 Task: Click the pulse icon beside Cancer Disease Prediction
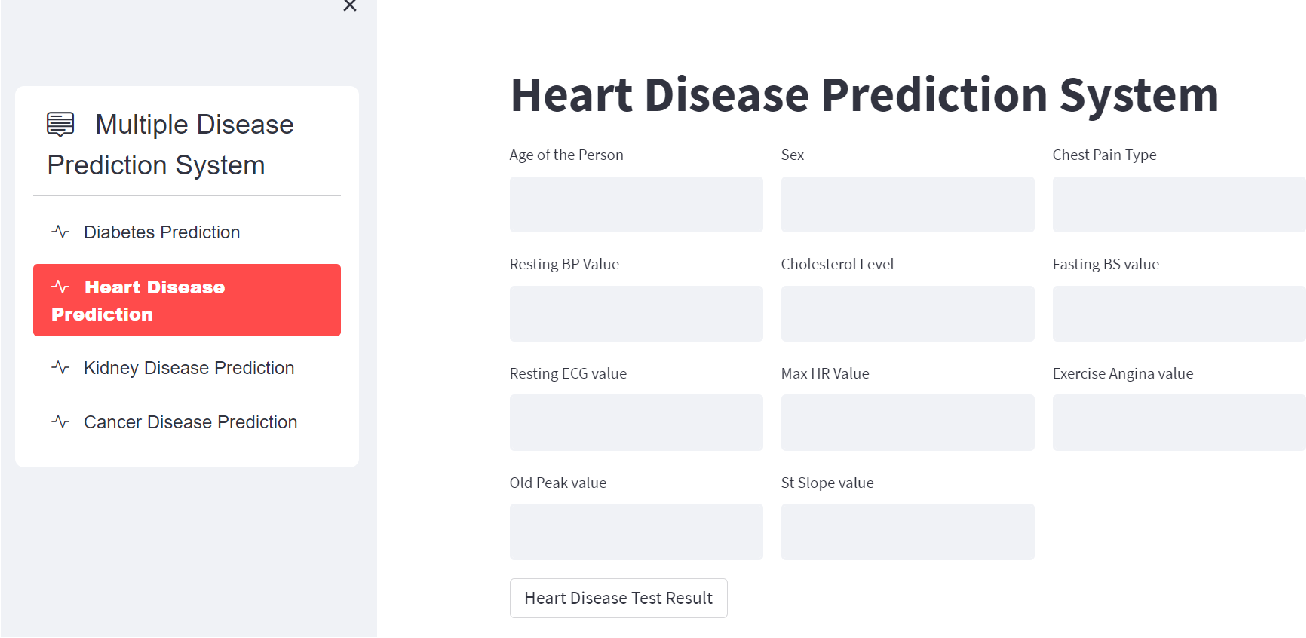[x=60, y=421]
